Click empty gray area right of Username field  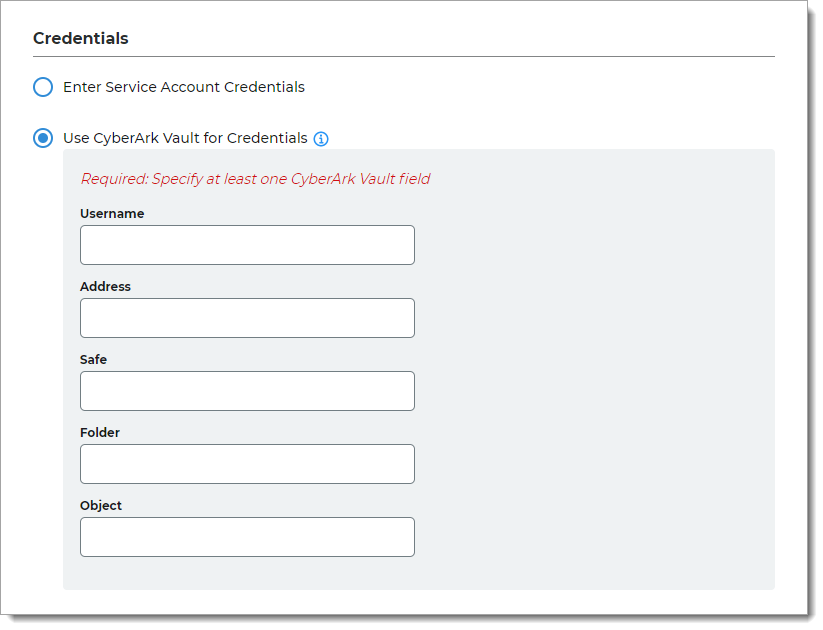(590, 245)
